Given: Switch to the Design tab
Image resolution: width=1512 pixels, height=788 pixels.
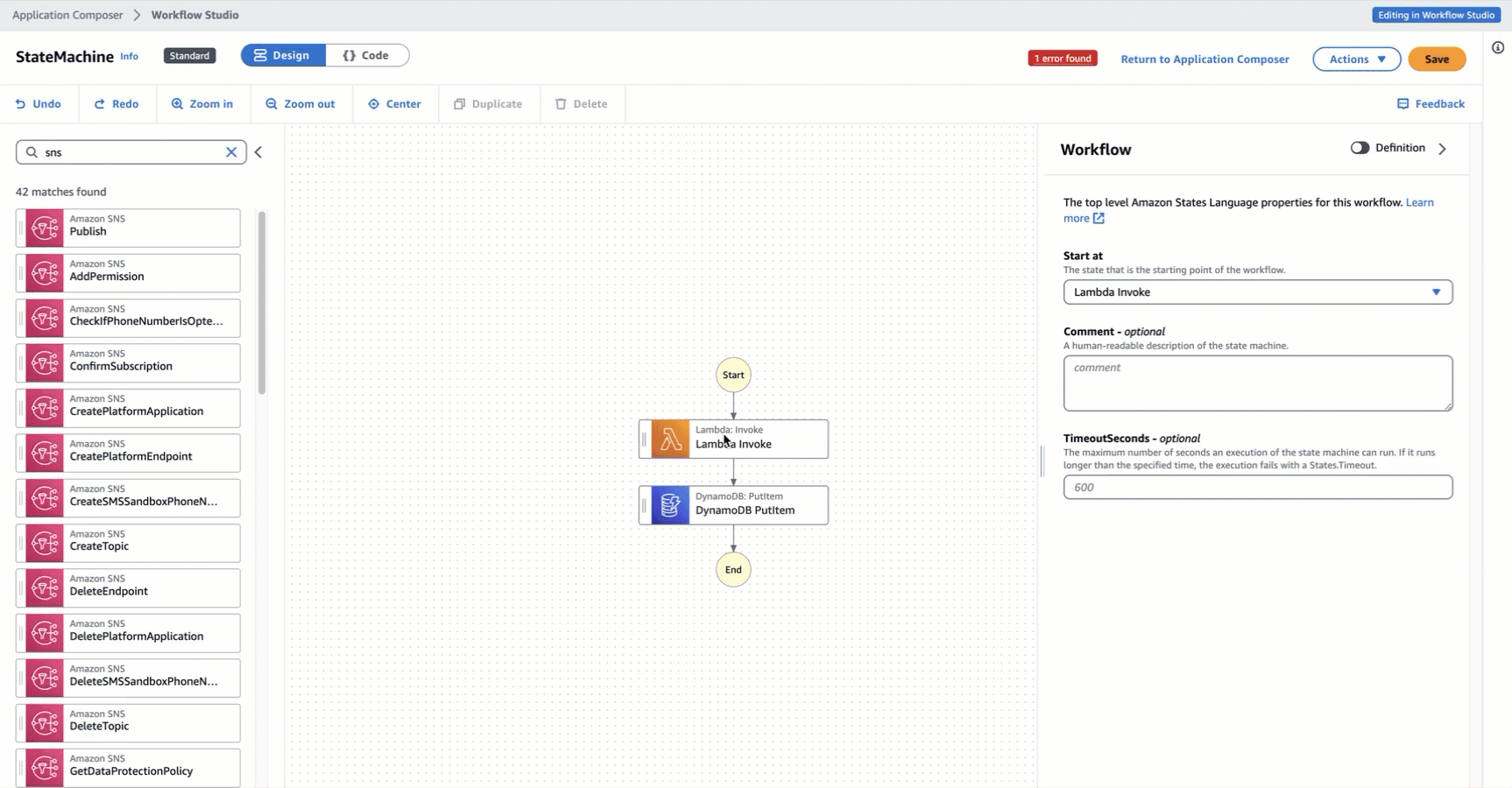Looking at the screenshot, I should tap(283, 55).
